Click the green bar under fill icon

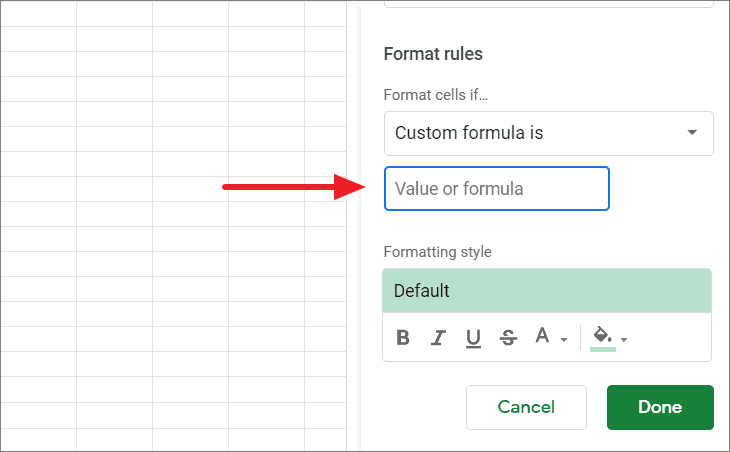pos(603,349)
